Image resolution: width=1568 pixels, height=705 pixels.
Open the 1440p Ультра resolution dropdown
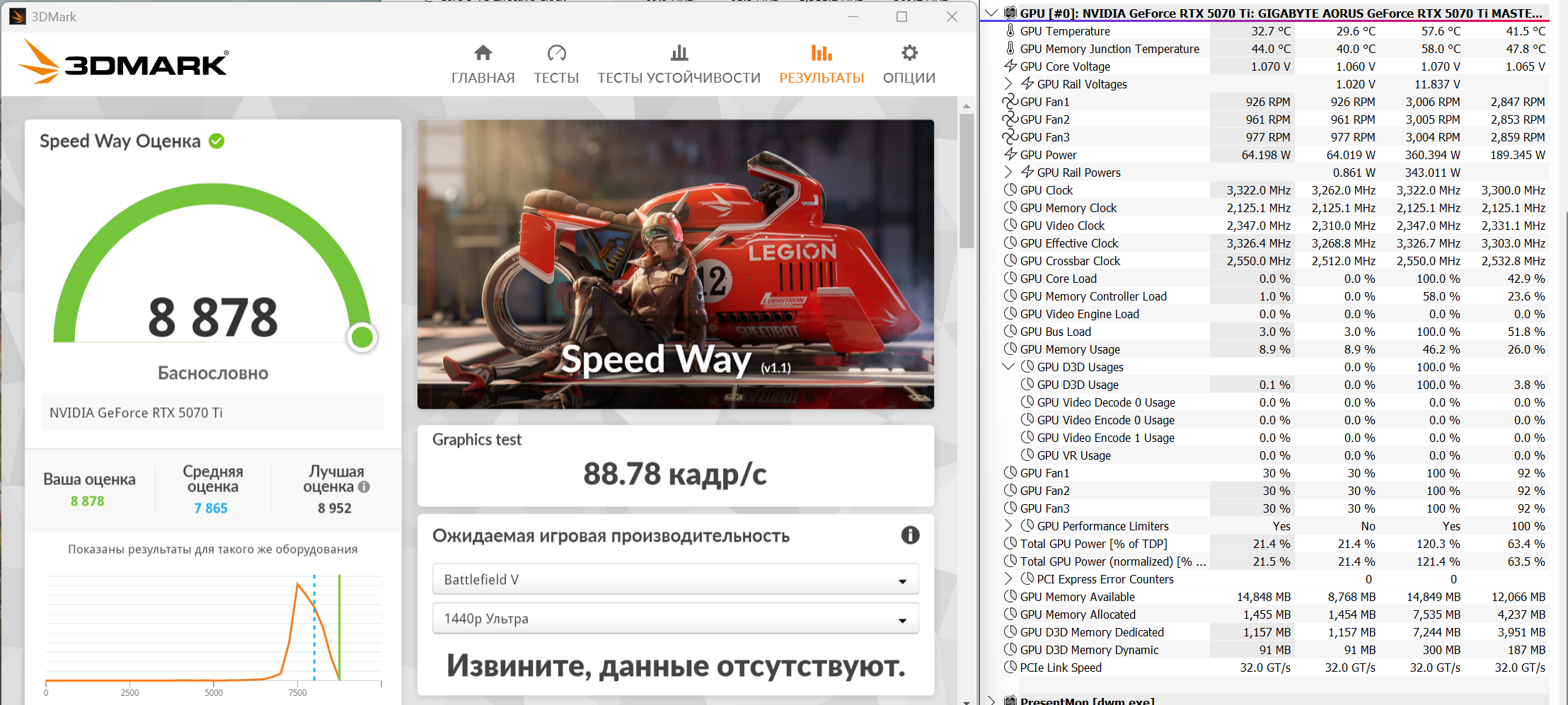676,618
